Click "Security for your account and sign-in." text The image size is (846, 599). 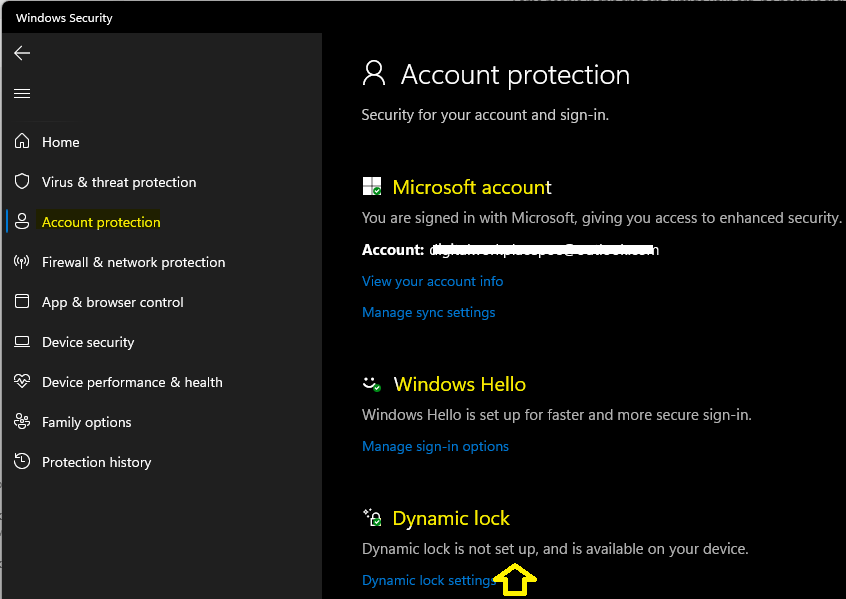485,115
